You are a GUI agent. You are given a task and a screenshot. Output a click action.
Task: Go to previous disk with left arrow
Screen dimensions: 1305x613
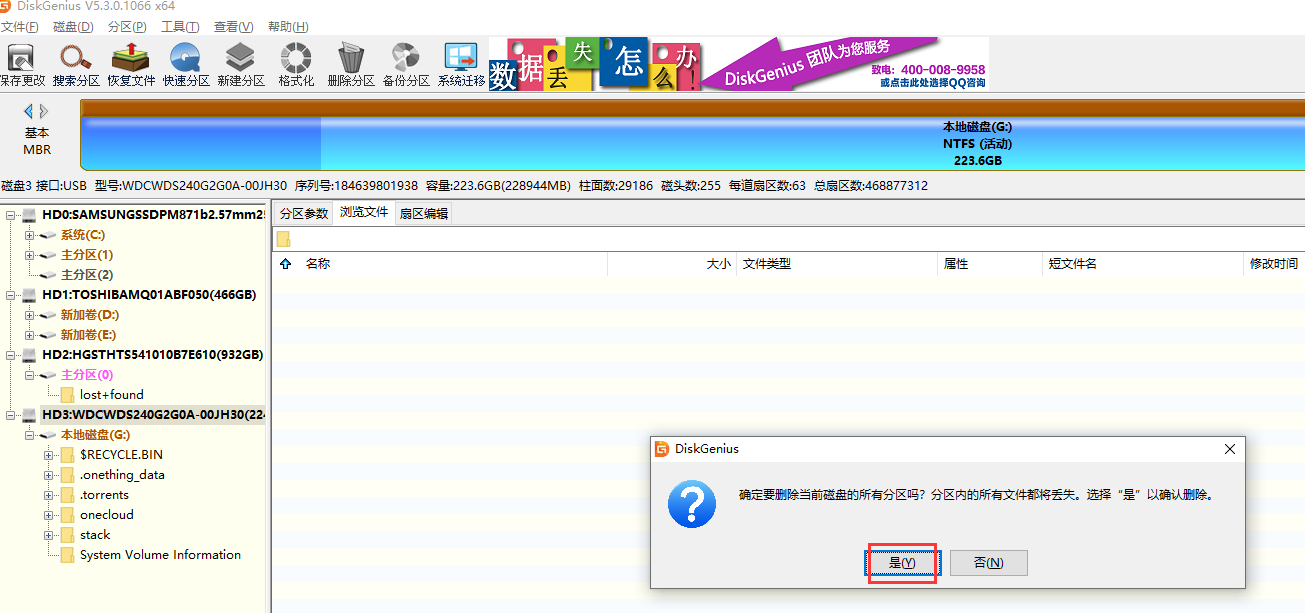click(29, 111)
